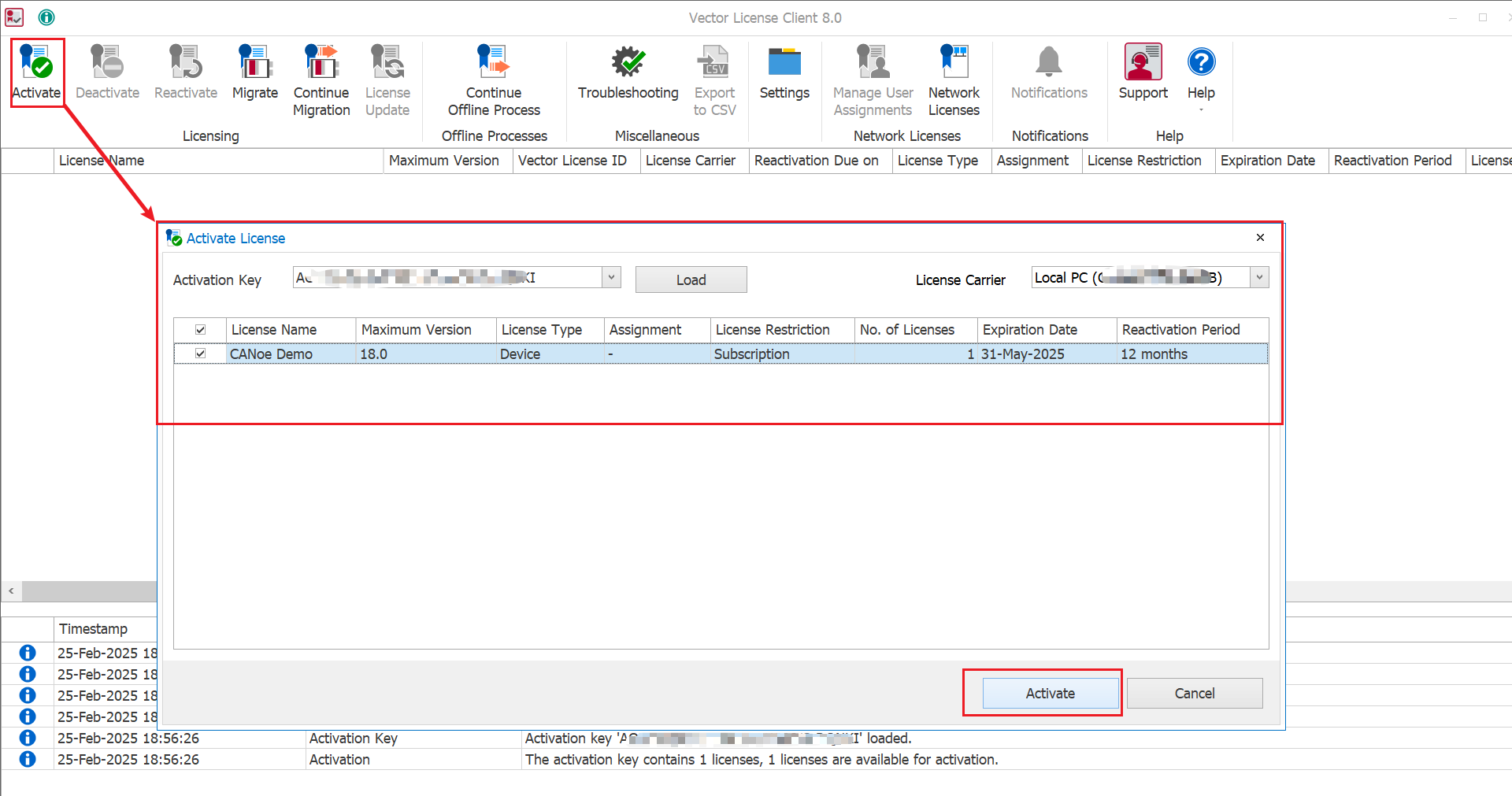Select Continue Offline Process
The height and width of the screenshot is (796, 1512).
pos(494,62)
